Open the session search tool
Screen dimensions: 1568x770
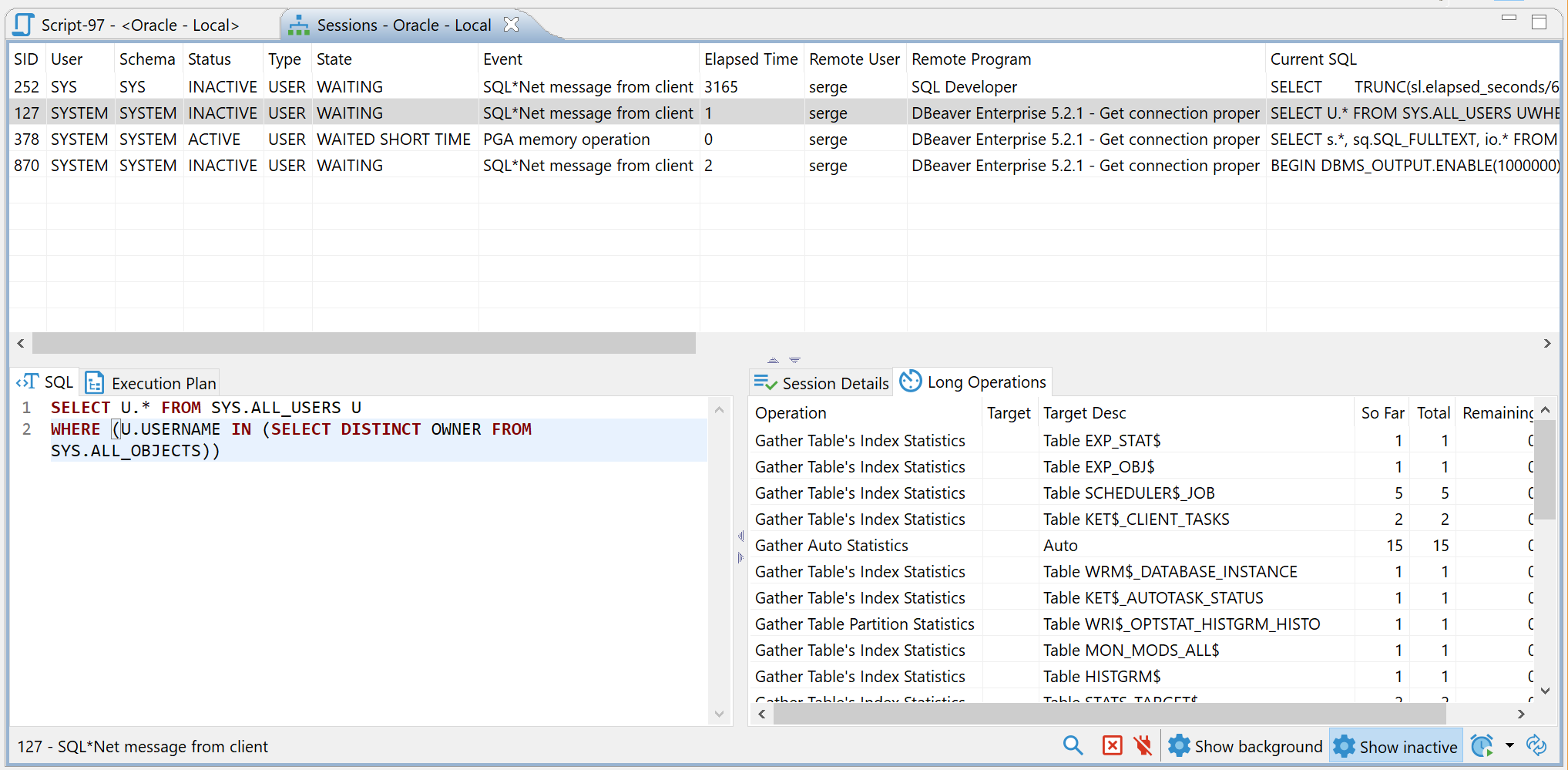click(1073, 745)
